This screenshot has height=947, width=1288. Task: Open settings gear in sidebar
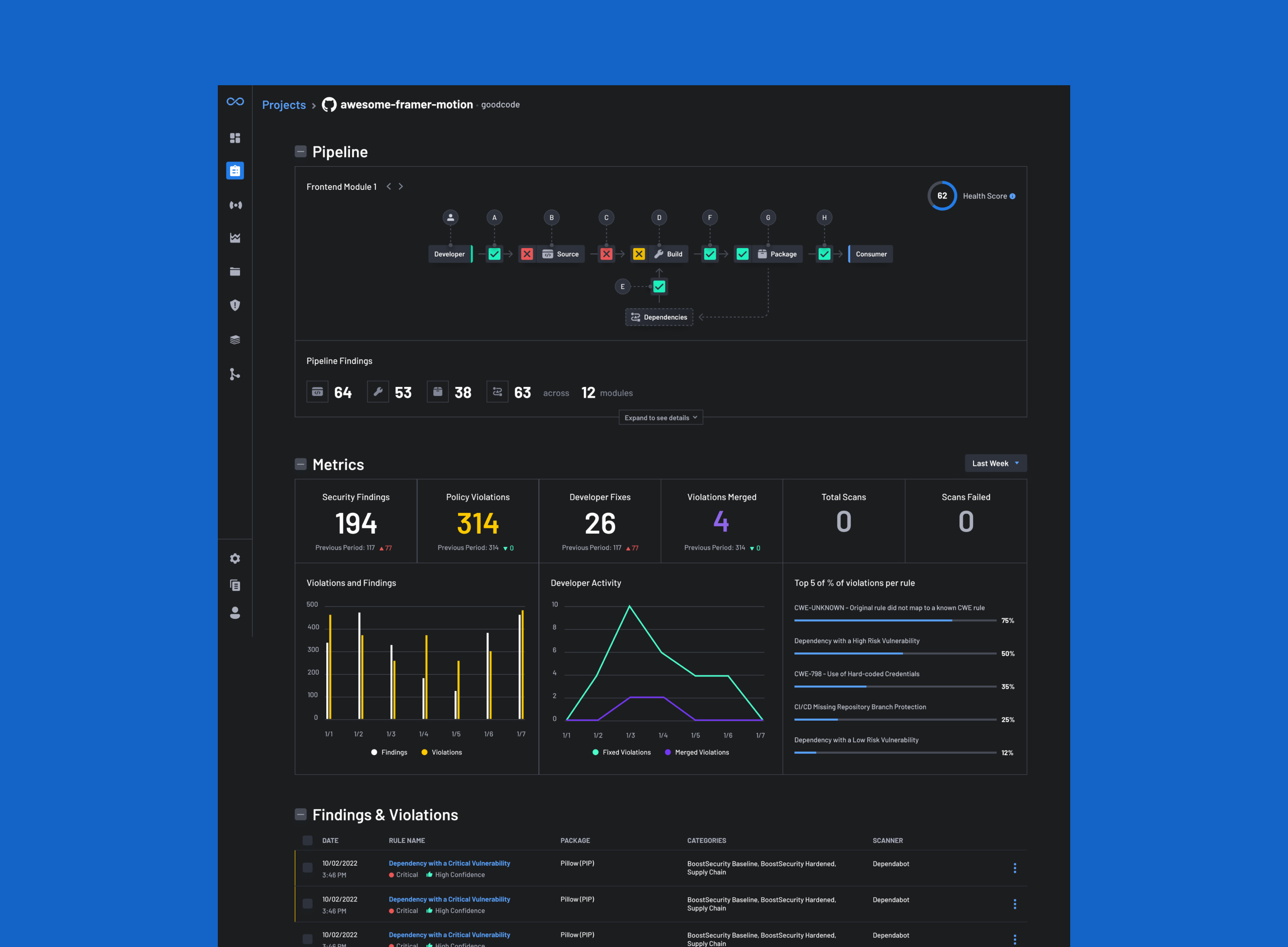tap(235, 558)
